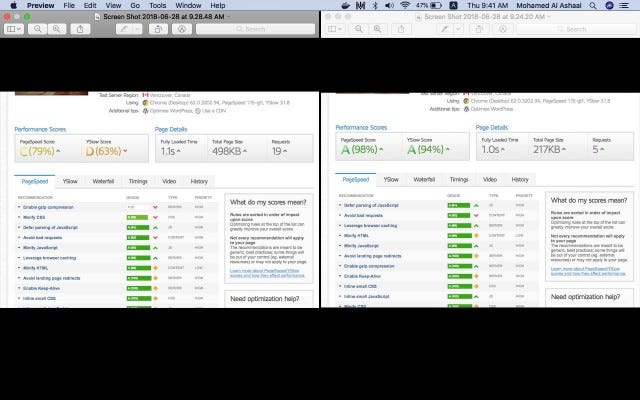The image size is (640, 400).
Task: Click the Timings tab in the left screenshot
Action: (138, 181)
